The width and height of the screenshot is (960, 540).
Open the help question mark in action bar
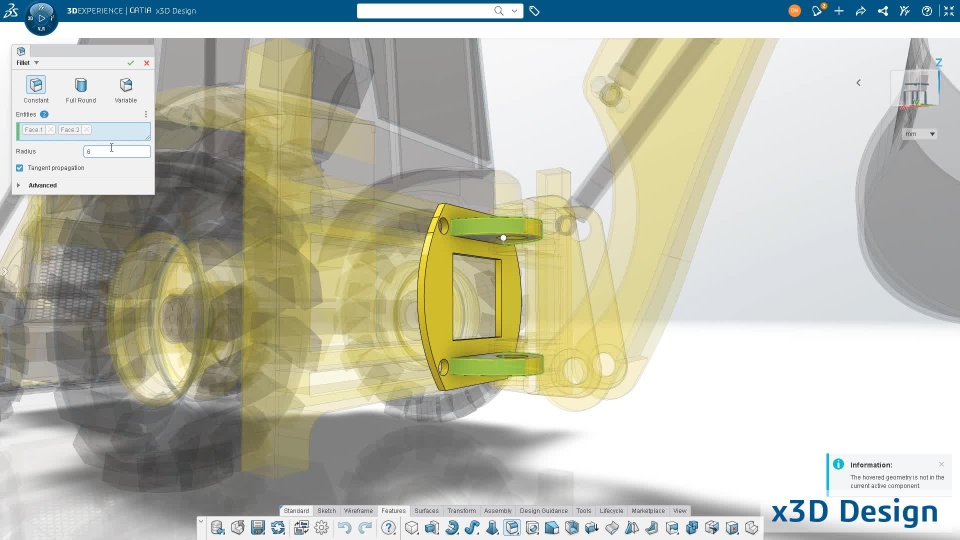388,528
